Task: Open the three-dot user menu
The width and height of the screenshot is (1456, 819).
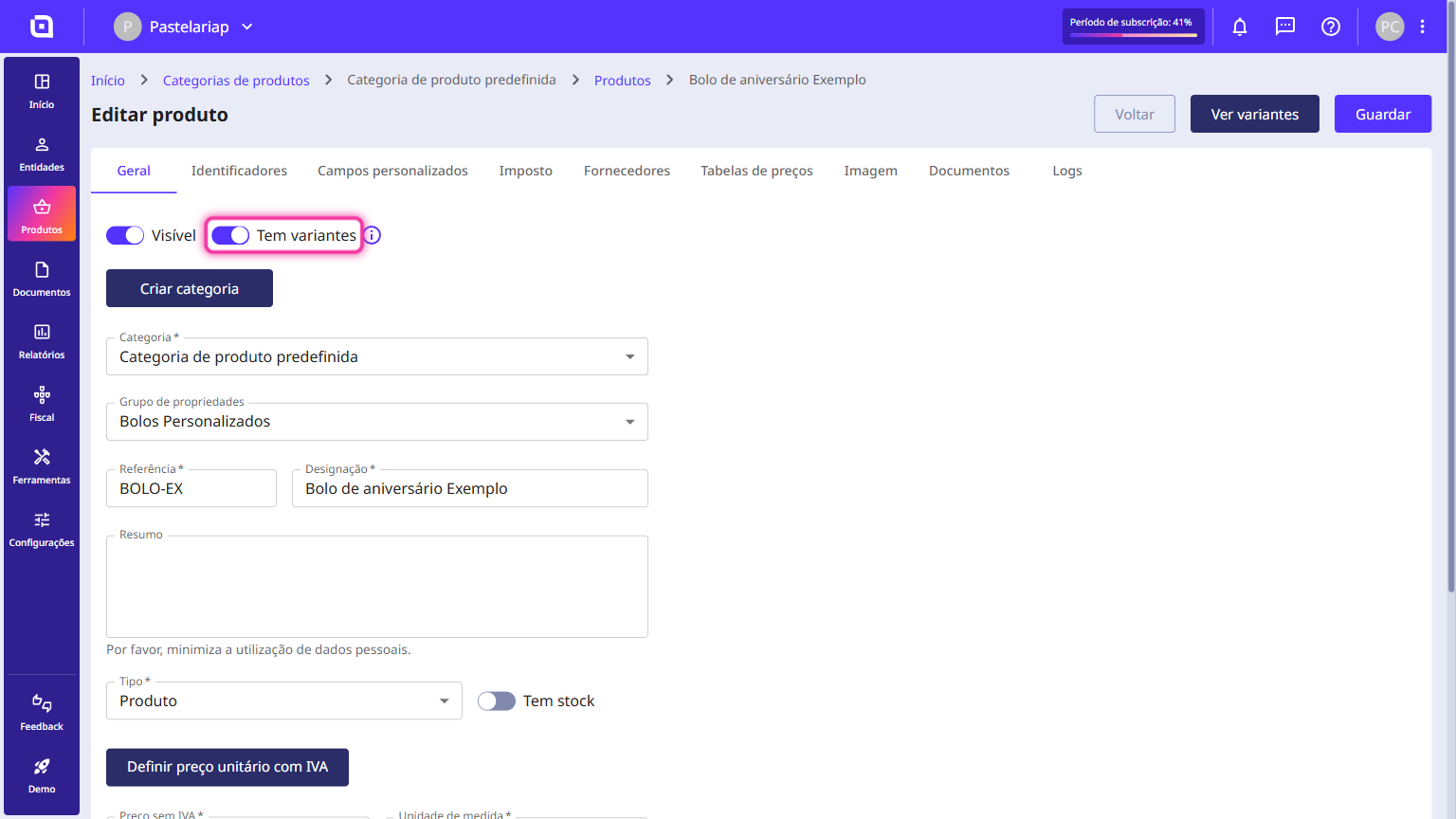Action: [1422, 27]
